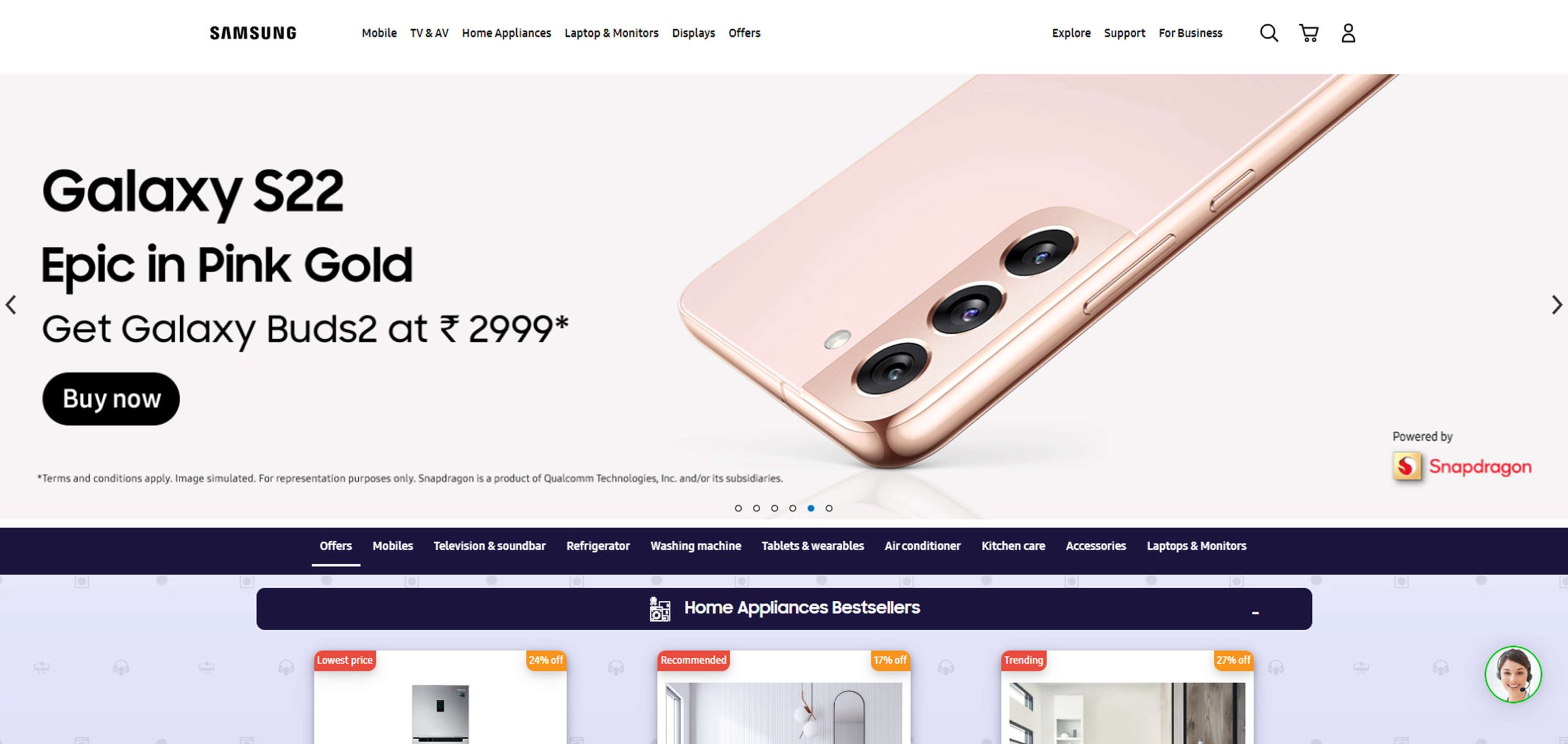Go to previous banner slide arrow

[x=11, y=304]
